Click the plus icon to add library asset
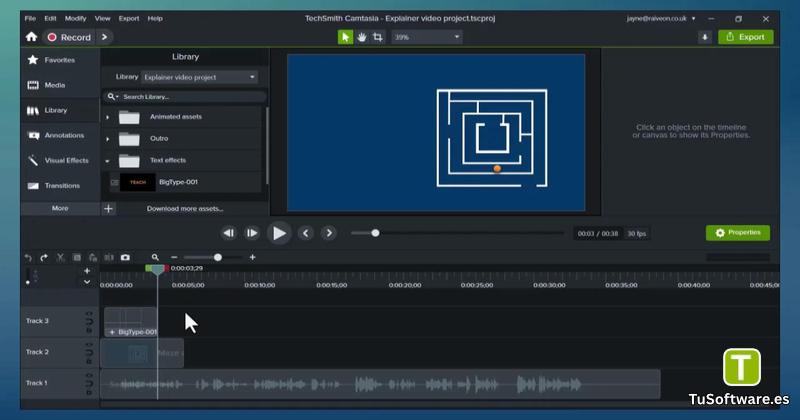 point(109,208)
